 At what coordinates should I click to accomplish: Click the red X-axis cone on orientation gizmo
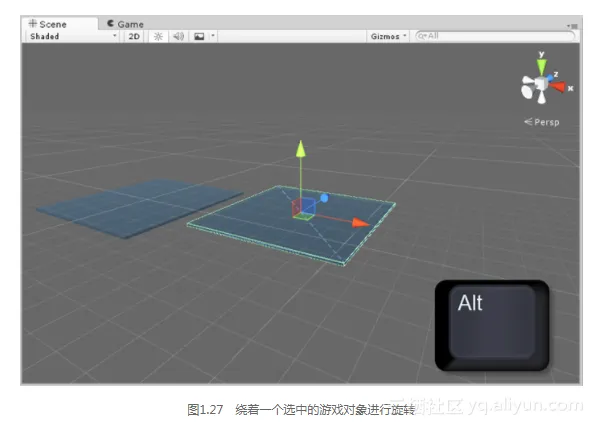tap(557, 87)
